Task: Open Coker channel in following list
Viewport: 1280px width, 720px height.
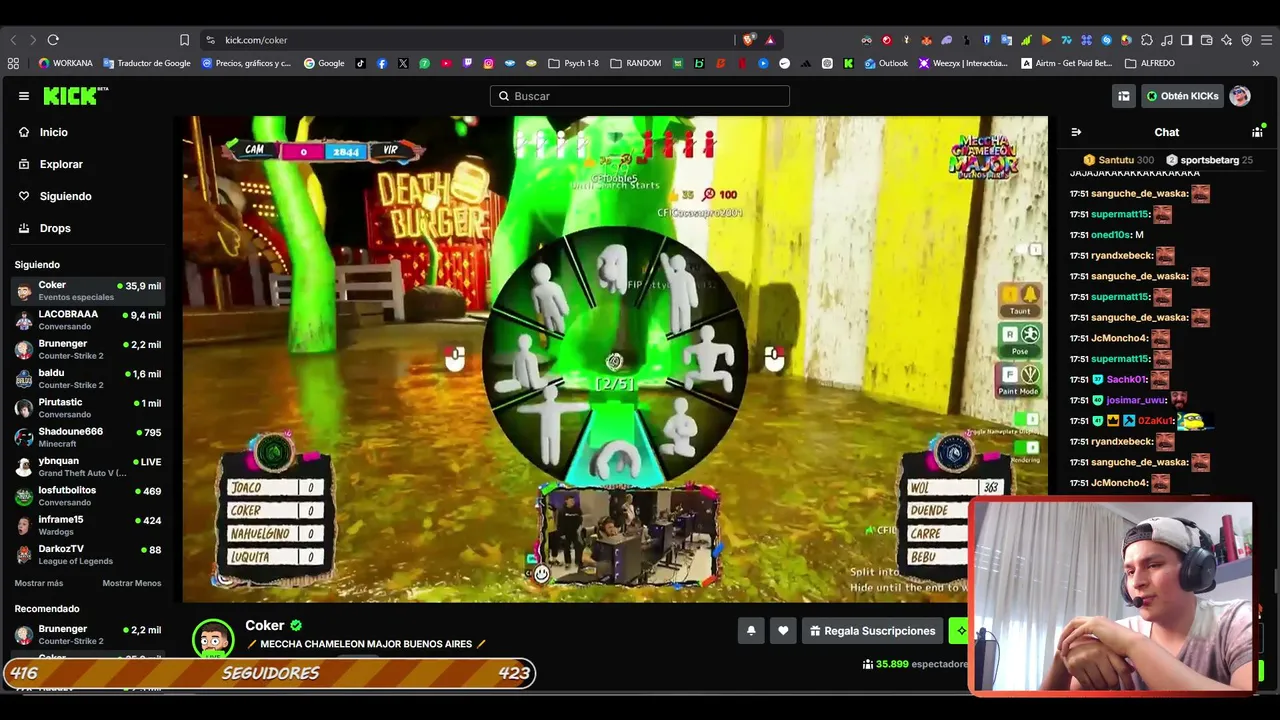Action: [88, 291]
